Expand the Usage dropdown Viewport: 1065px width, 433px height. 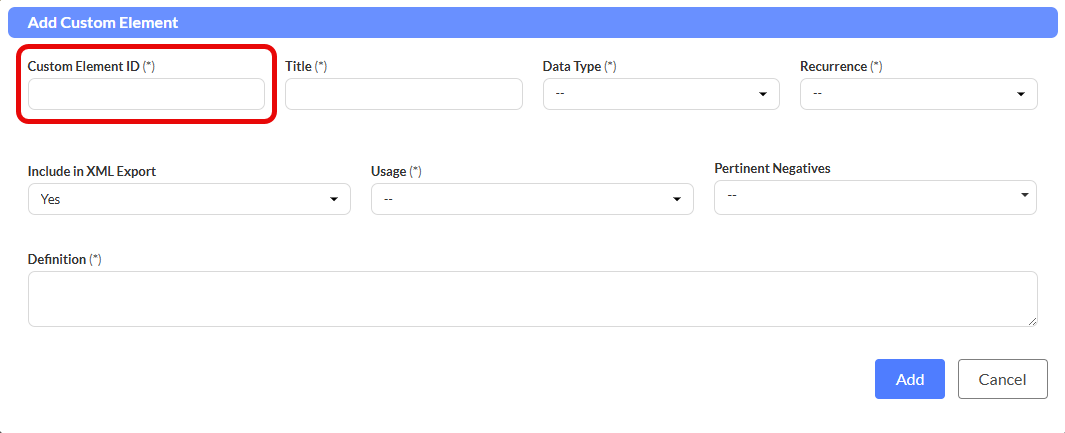point(532,199)
